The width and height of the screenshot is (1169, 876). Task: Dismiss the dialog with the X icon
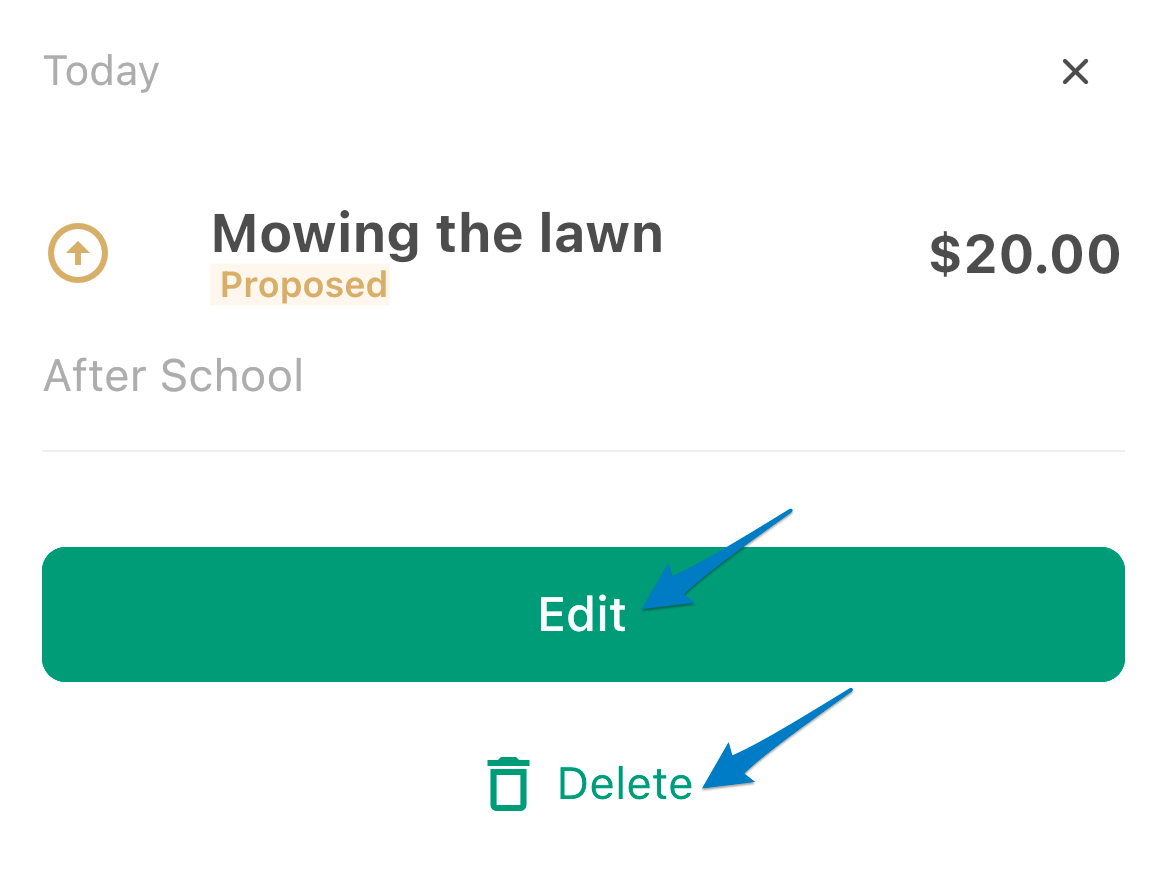click(1075, 72)
